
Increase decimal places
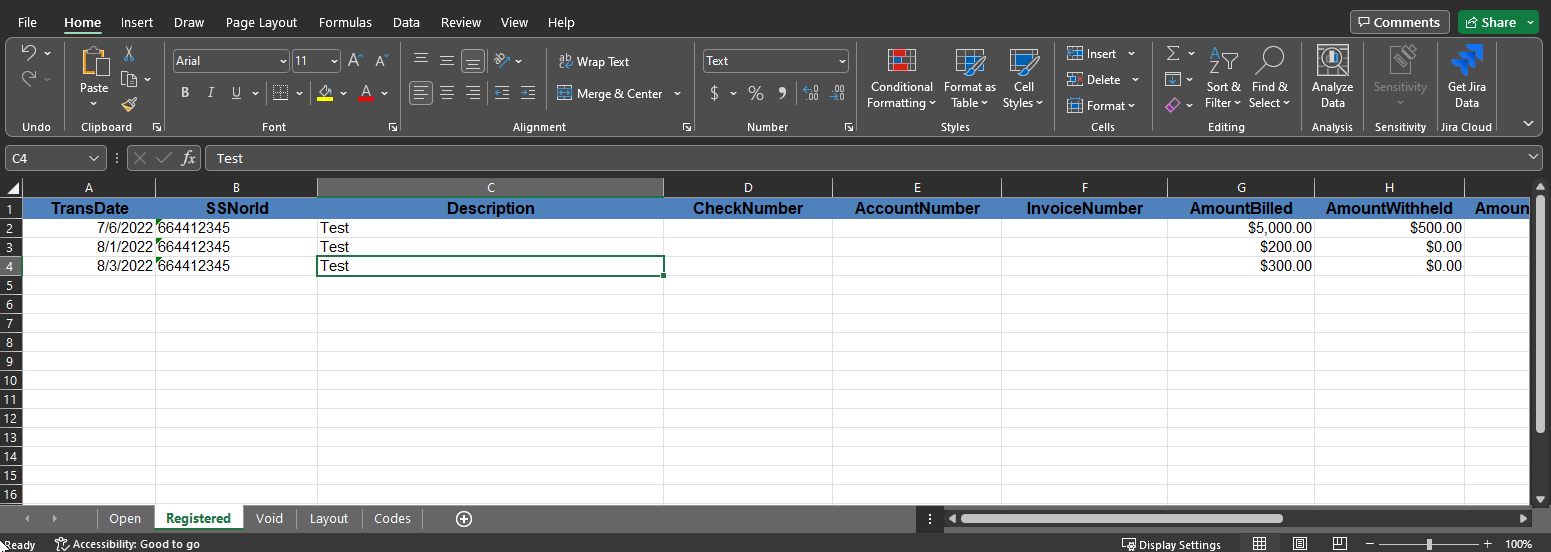point(811,93)
